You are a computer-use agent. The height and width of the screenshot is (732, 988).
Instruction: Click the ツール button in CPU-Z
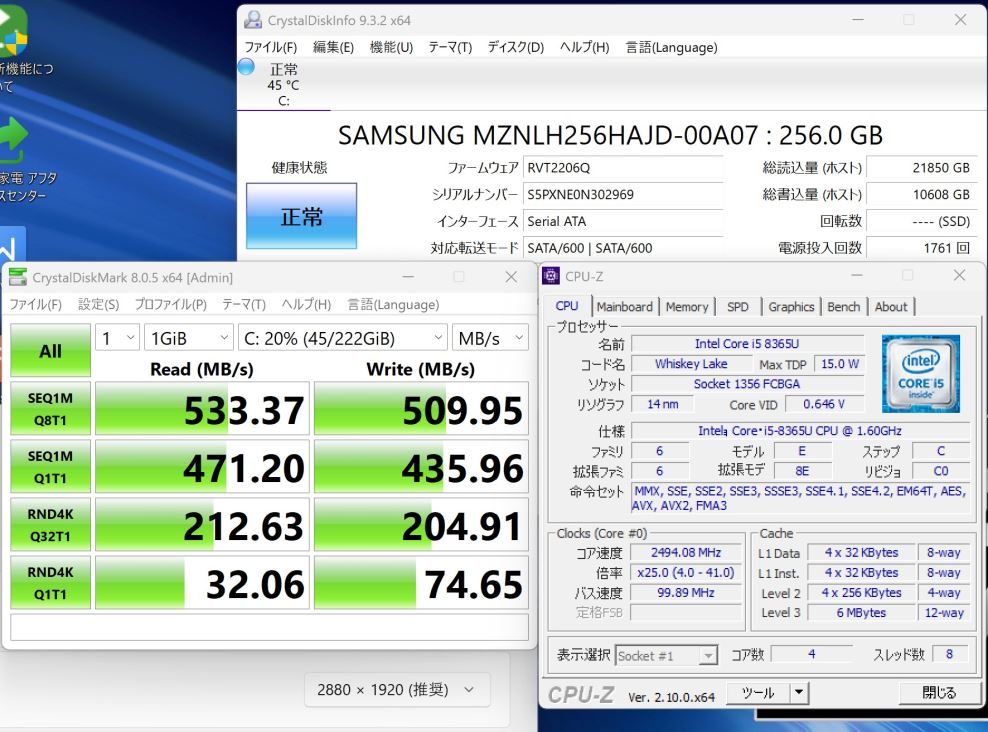(x=758, y=692)
